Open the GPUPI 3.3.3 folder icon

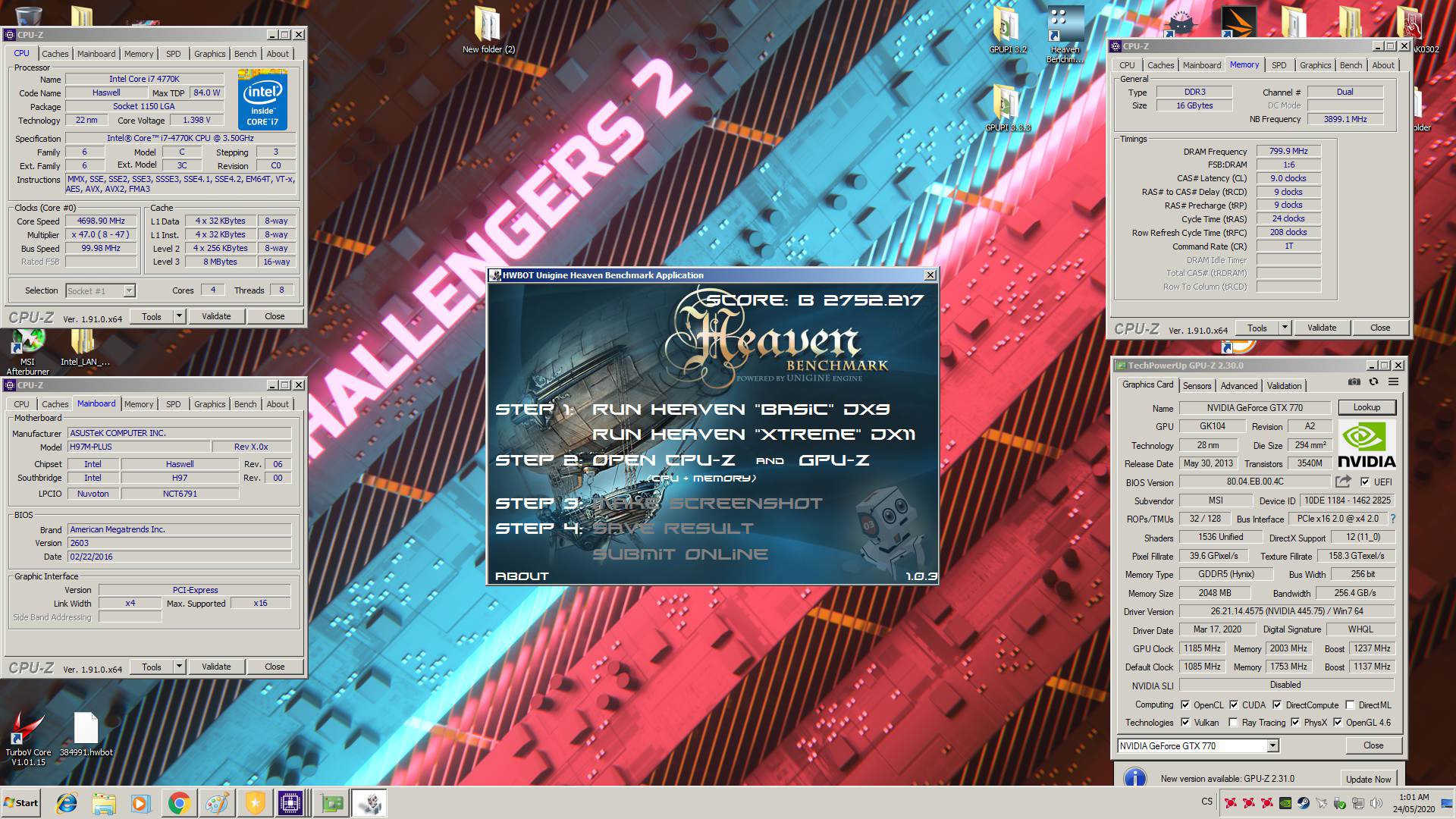[1007, 108]
